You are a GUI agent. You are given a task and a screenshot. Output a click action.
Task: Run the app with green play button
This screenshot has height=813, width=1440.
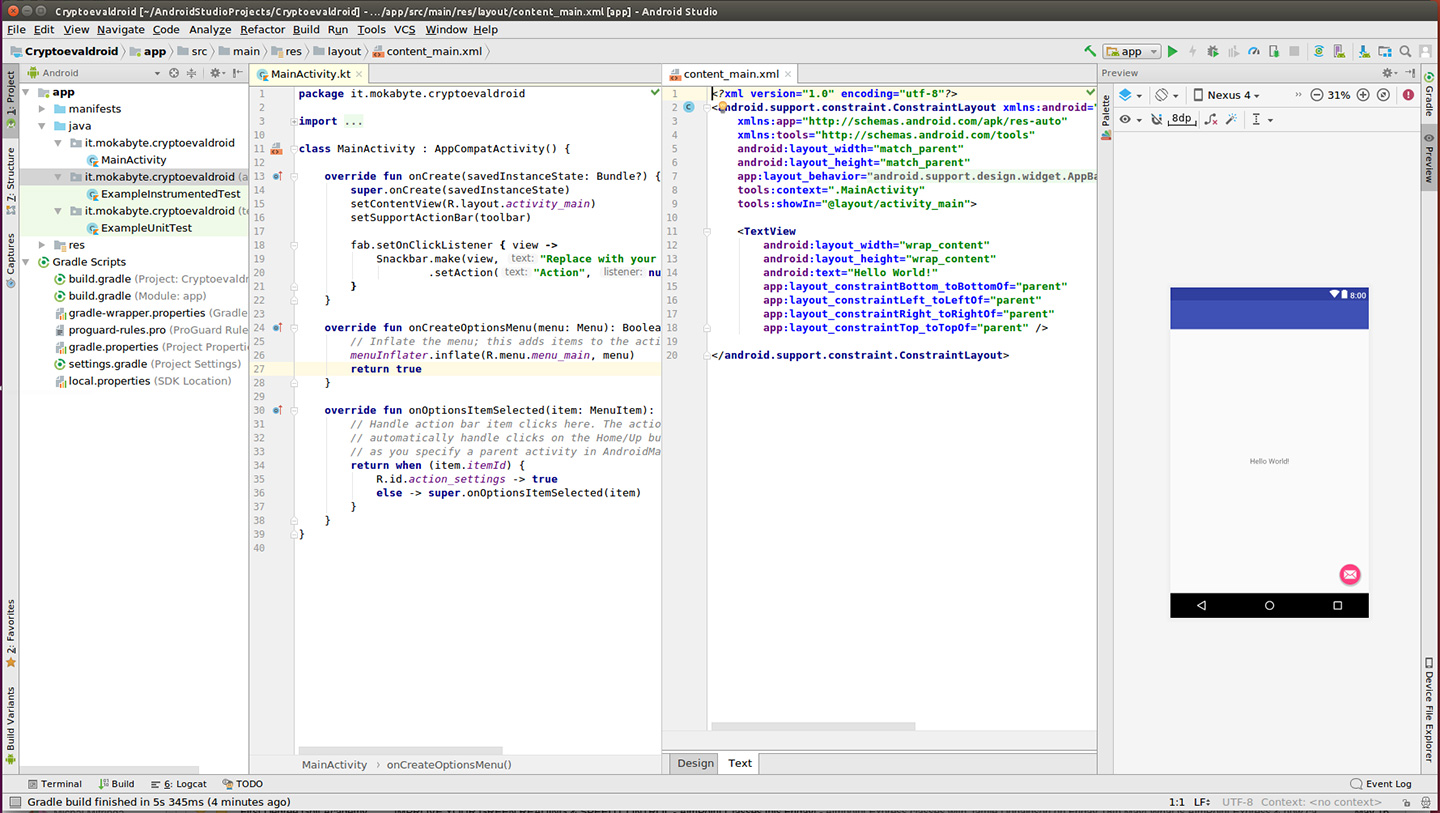pyautogui.click(x=1173, y=51)
